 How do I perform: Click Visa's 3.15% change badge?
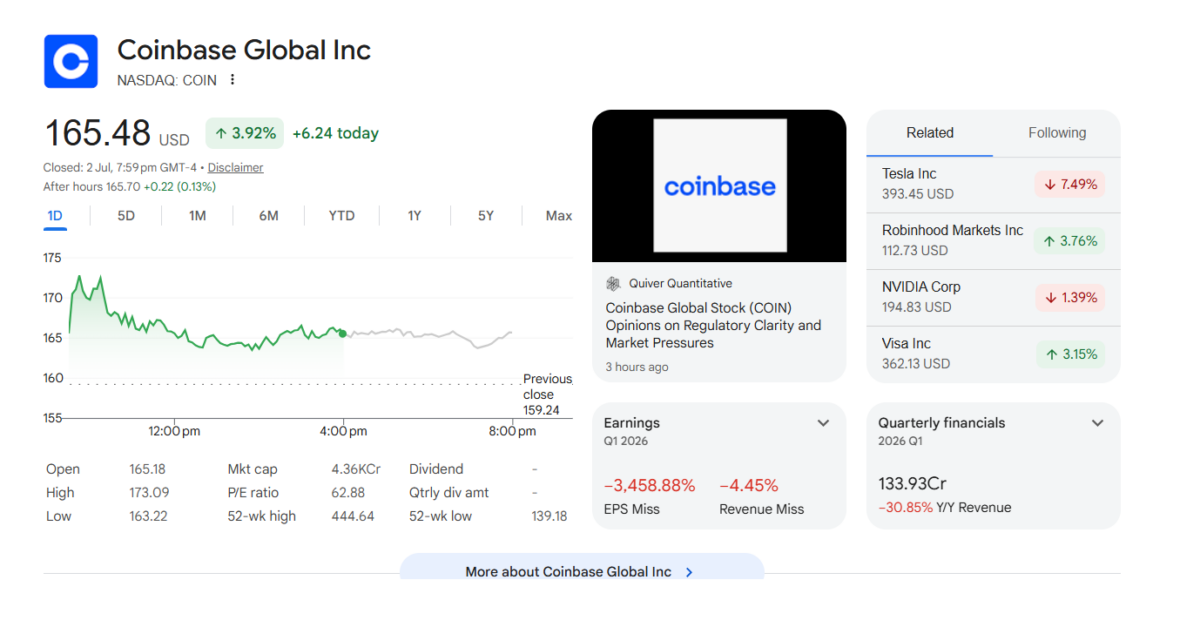click(x=1070, y=354)
